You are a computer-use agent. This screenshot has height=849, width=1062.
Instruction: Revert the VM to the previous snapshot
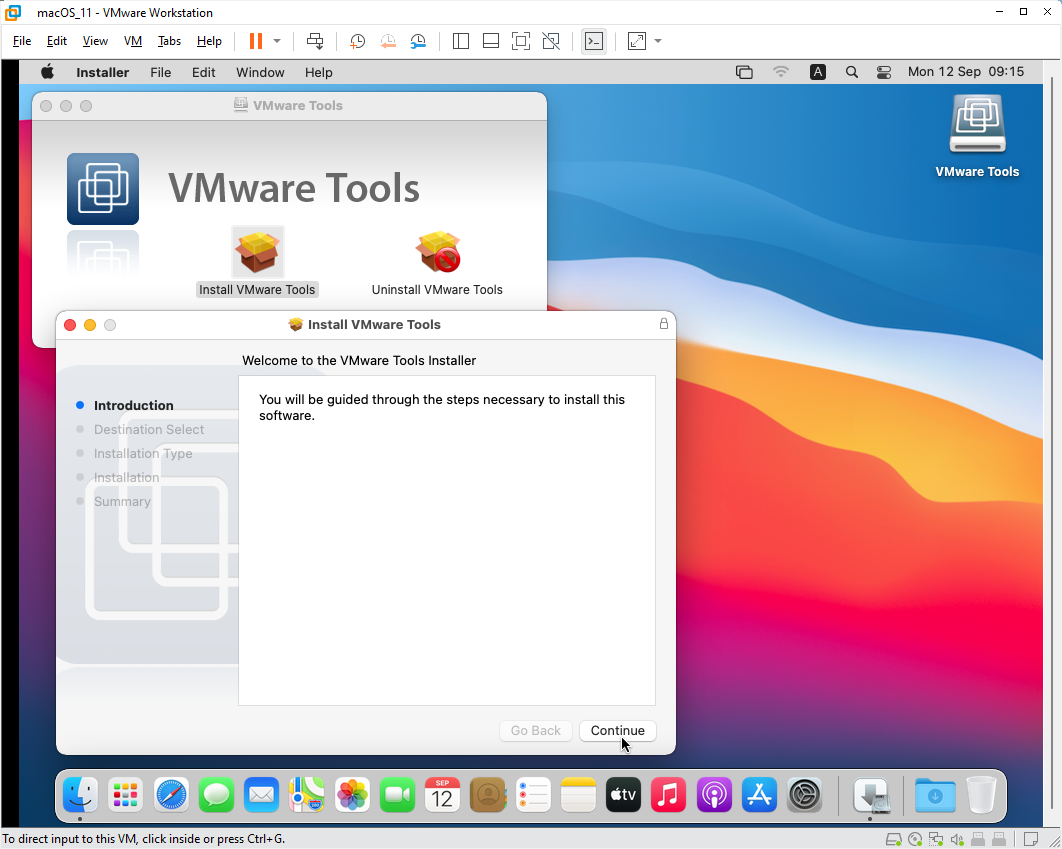click(387, 41)
